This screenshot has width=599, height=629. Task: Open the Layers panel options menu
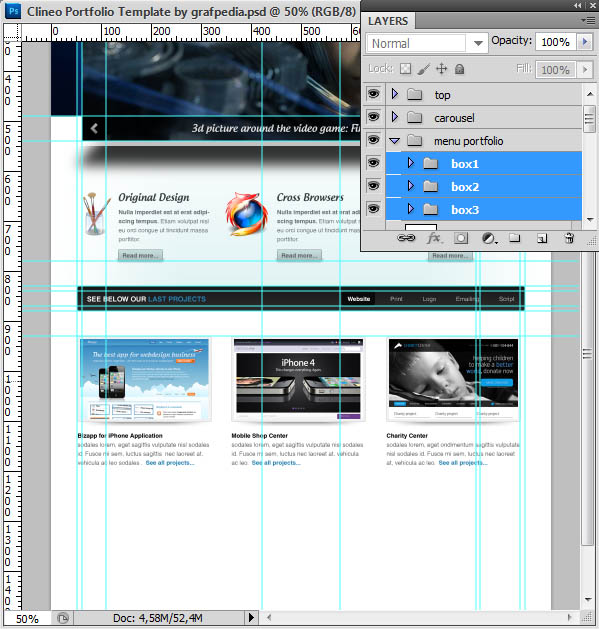point(589,20)
